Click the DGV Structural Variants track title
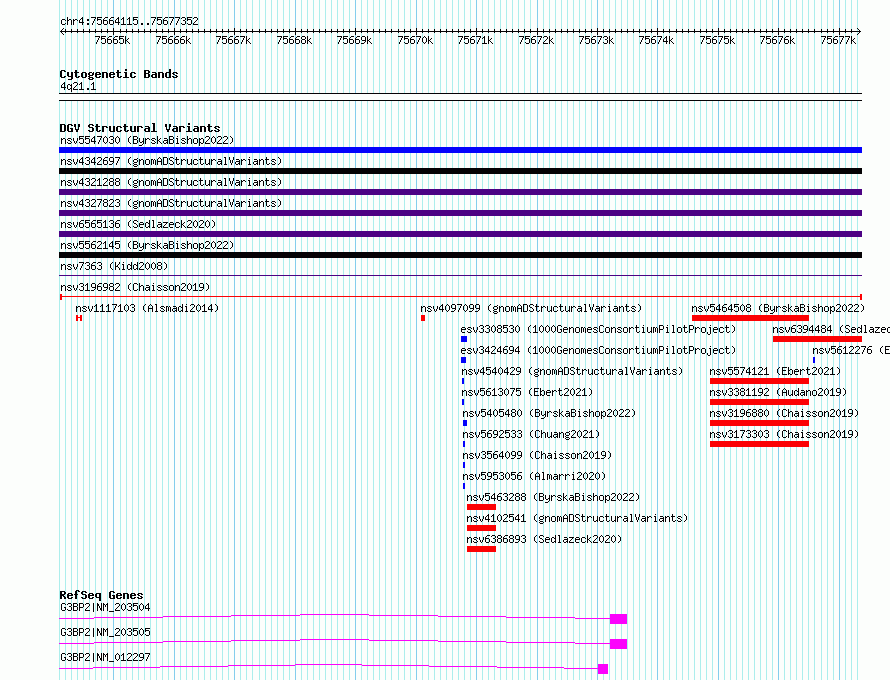This screenshot has width=890, height=680. (140, 128)
